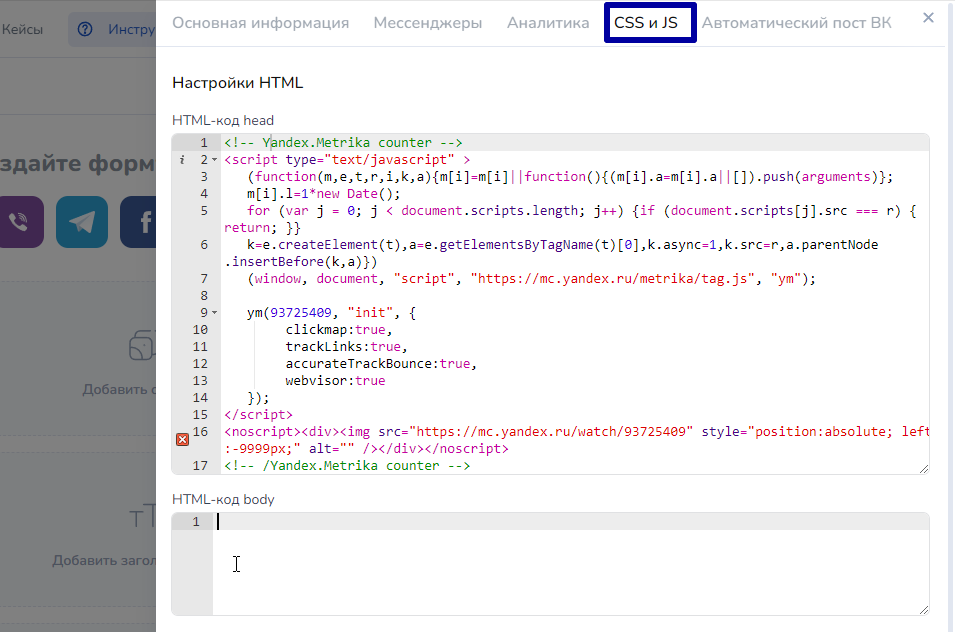
Task: Click the Telegram messenger icon
Action: pos(82,222)
